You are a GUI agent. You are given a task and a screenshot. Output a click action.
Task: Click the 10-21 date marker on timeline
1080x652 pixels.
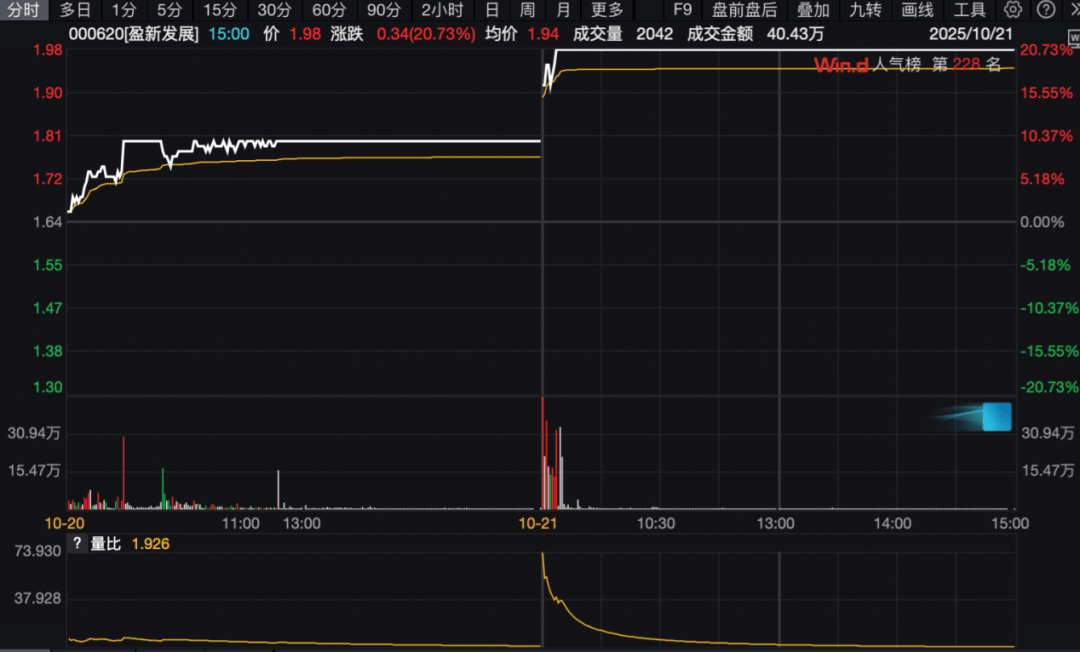(x=537, y=523)
